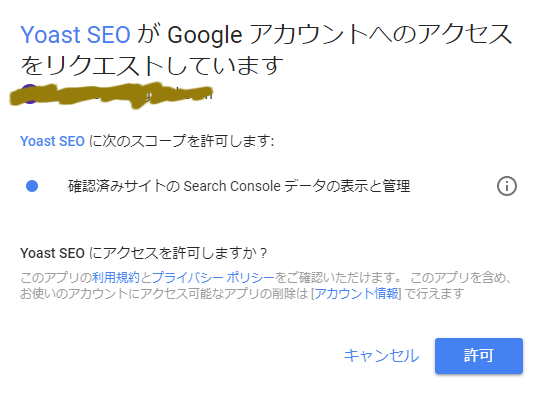Click the gray このアプリの disclaimer text

coord(56,278)
